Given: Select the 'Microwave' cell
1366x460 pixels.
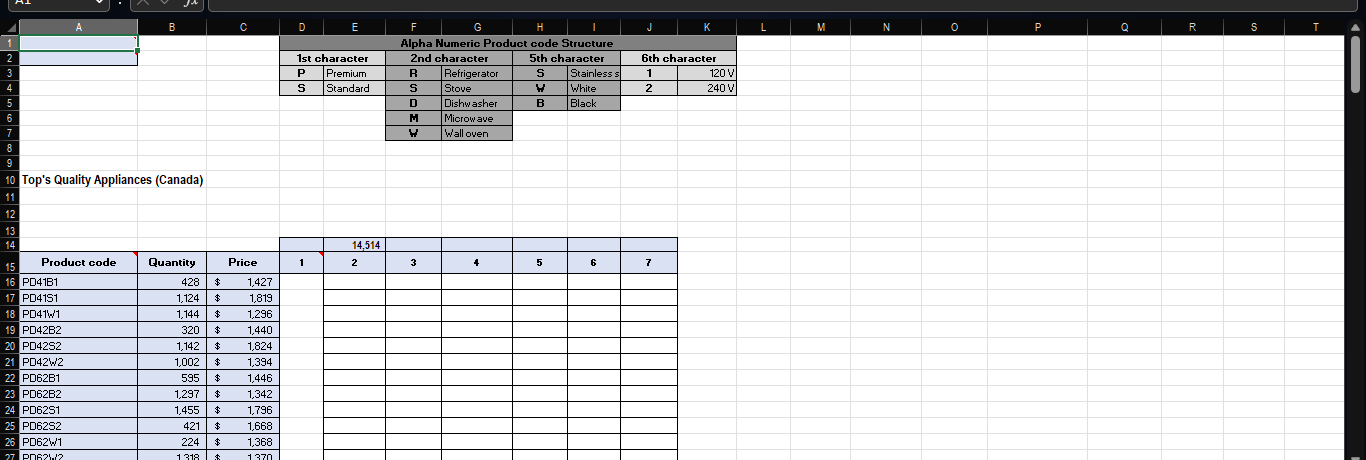Looking at the screenshot, I should [477, 118].
